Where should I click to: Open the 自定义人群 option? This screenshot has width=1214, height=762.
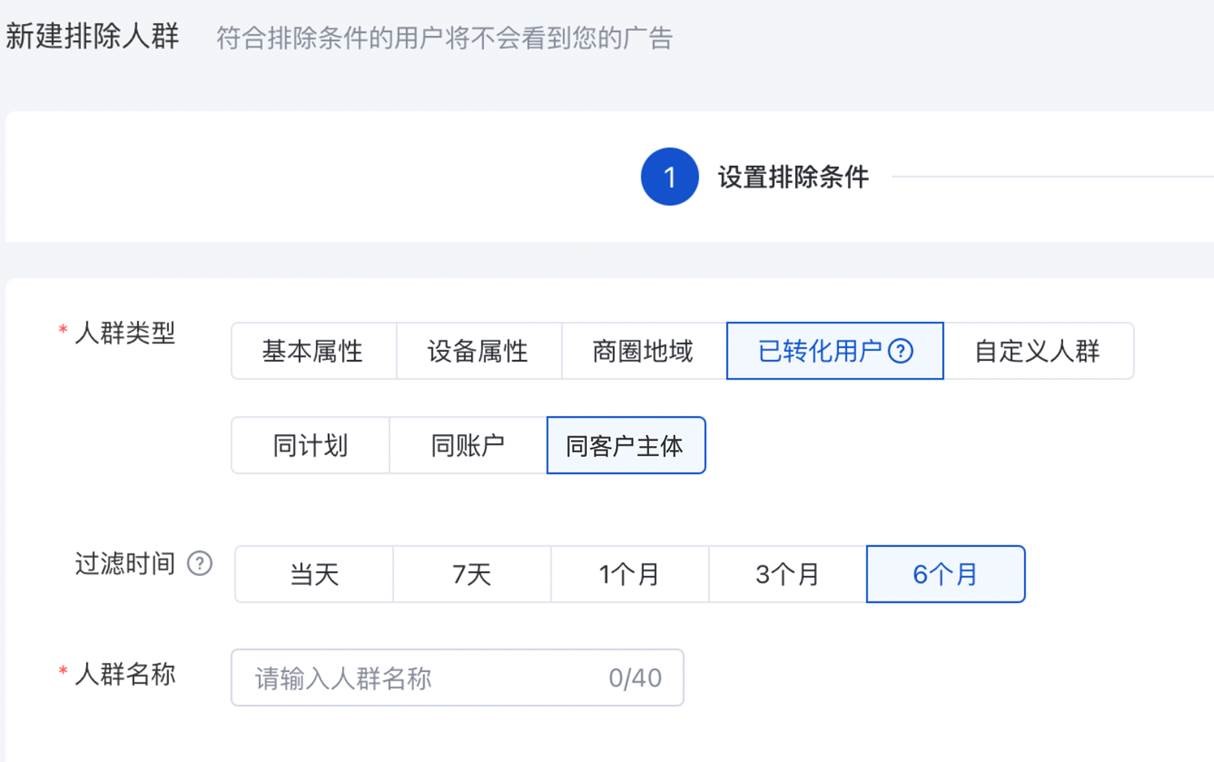(x=1037, y=352)
